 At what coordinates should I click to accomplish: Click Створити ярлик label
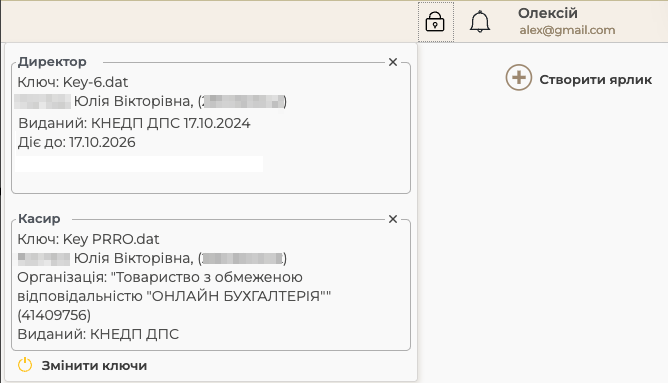point(596,80)
